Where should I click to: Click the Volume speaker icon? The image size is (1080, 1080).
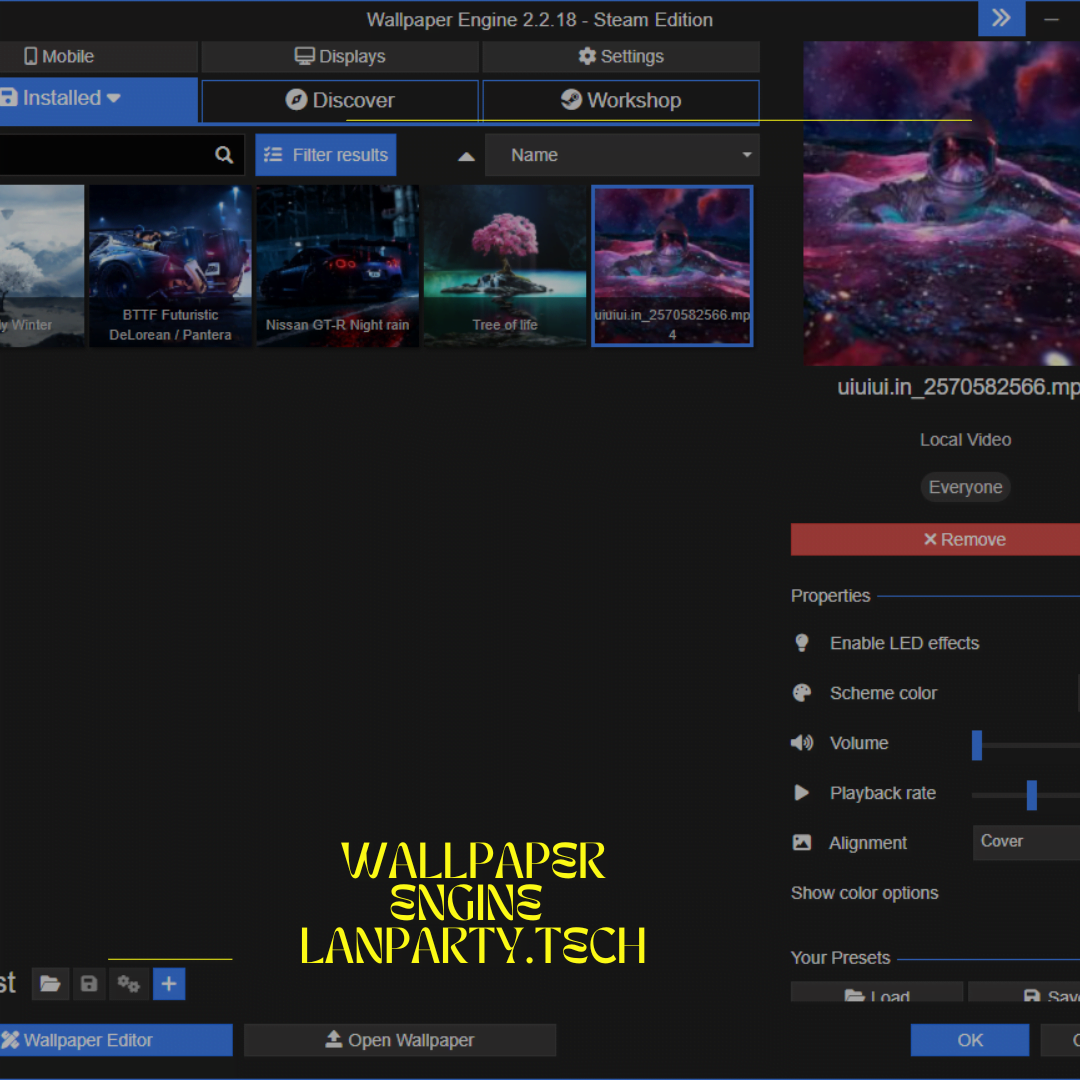click(801, 743)
